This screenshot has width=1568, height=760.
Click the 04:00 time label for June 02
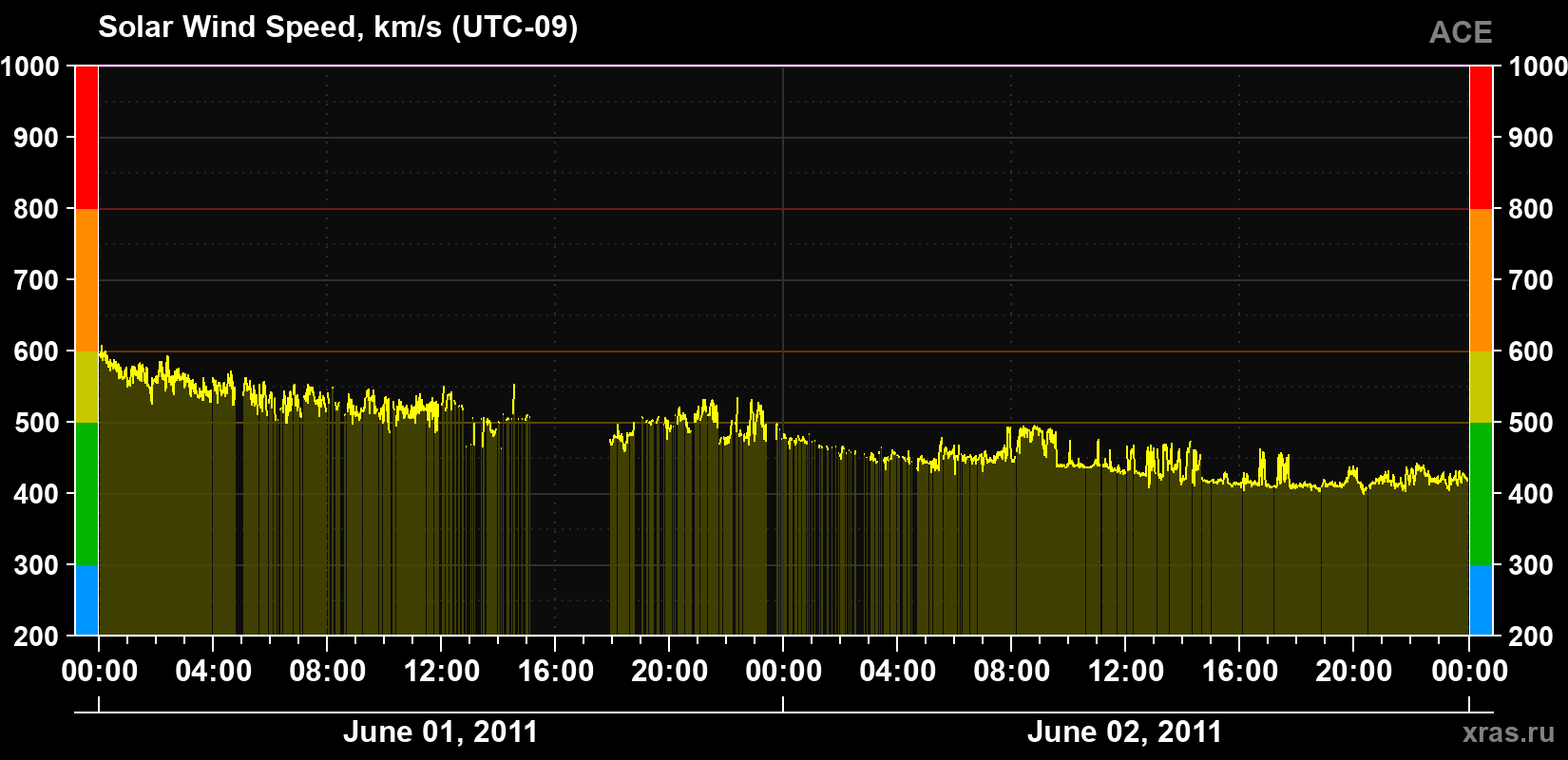pos(898,672)
